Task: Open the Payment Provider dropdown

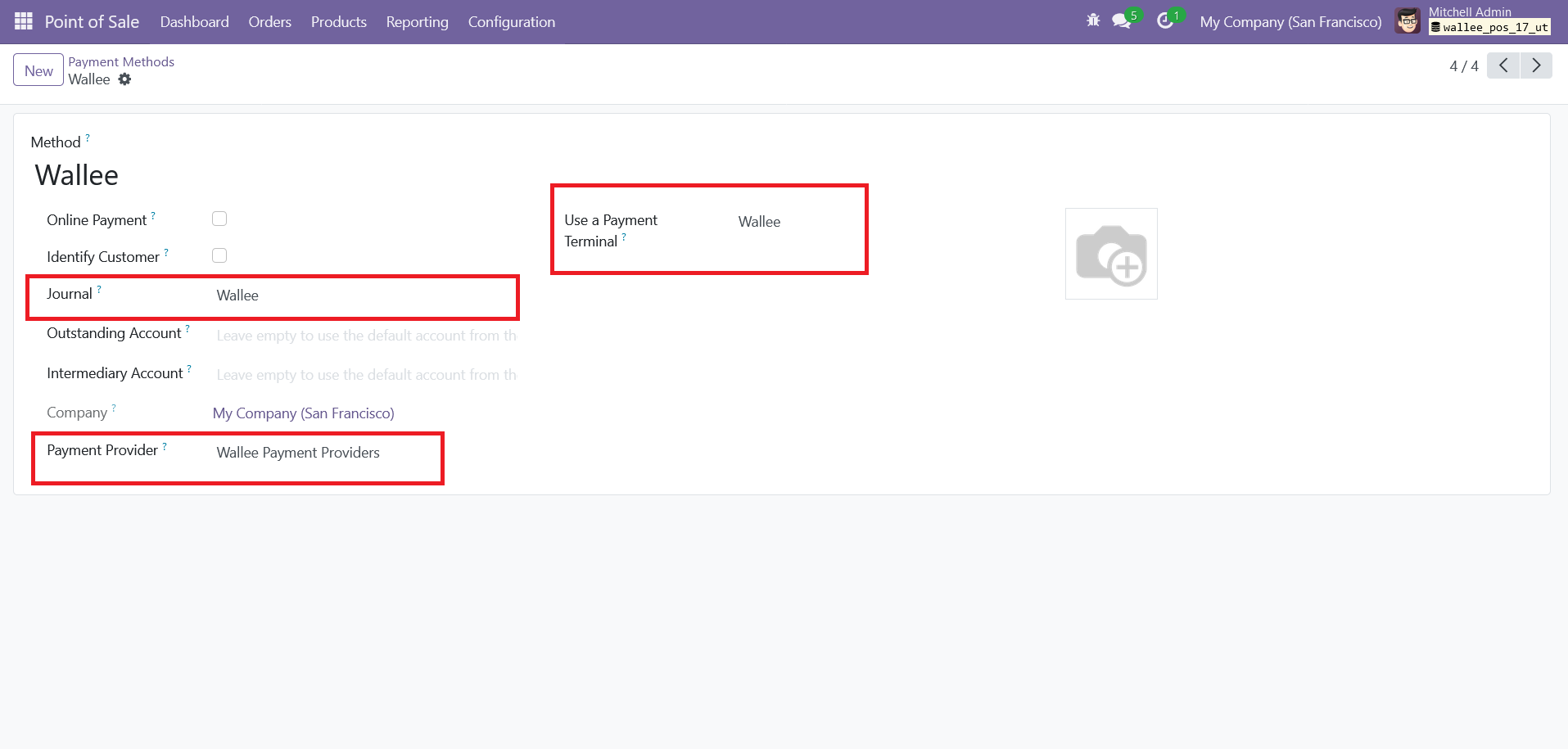Action: [323, 453]
